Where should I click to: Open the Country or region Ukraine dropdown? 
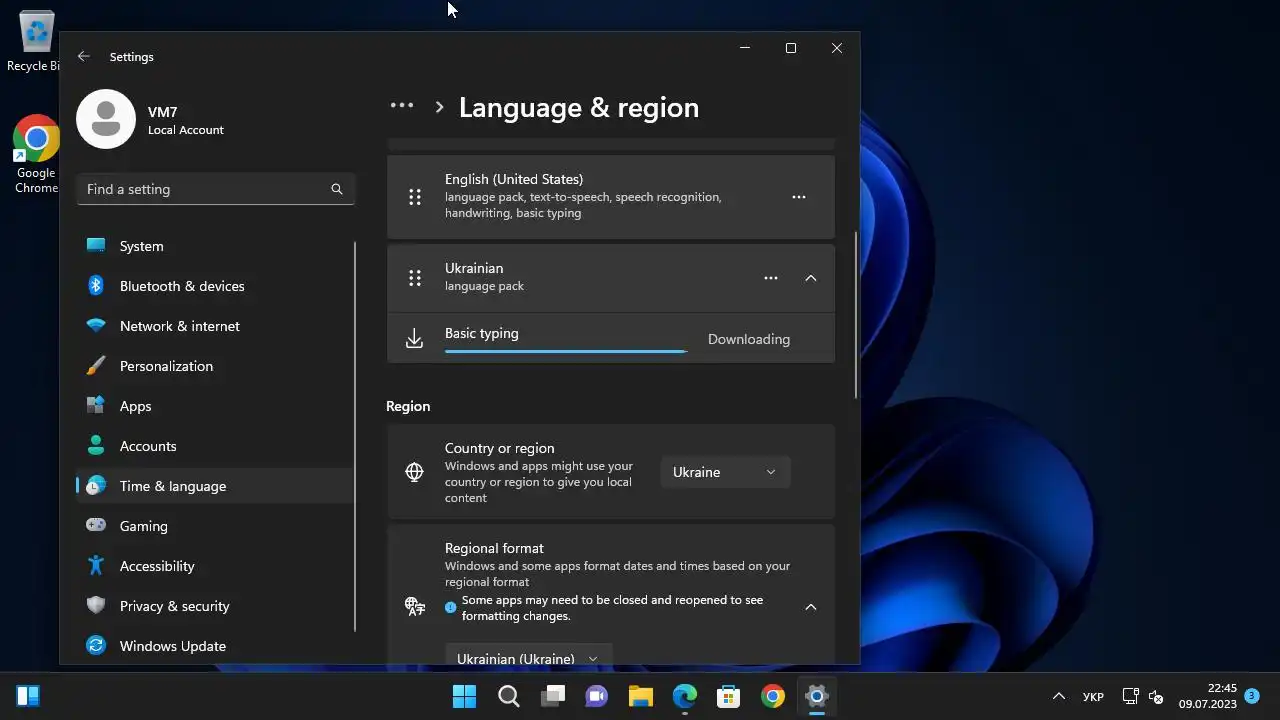pos(725,472)
